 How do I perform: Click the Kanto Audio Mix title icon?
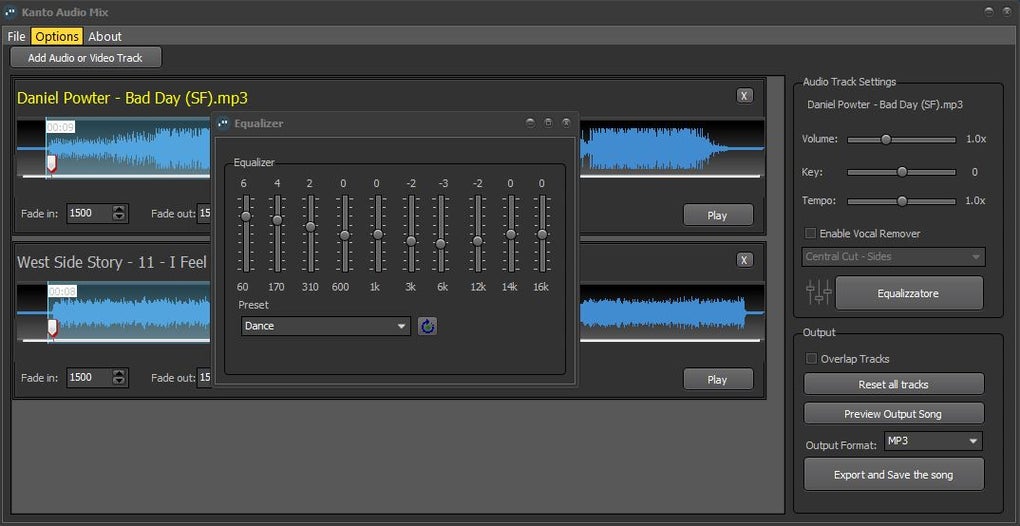(x=10, y=12)
